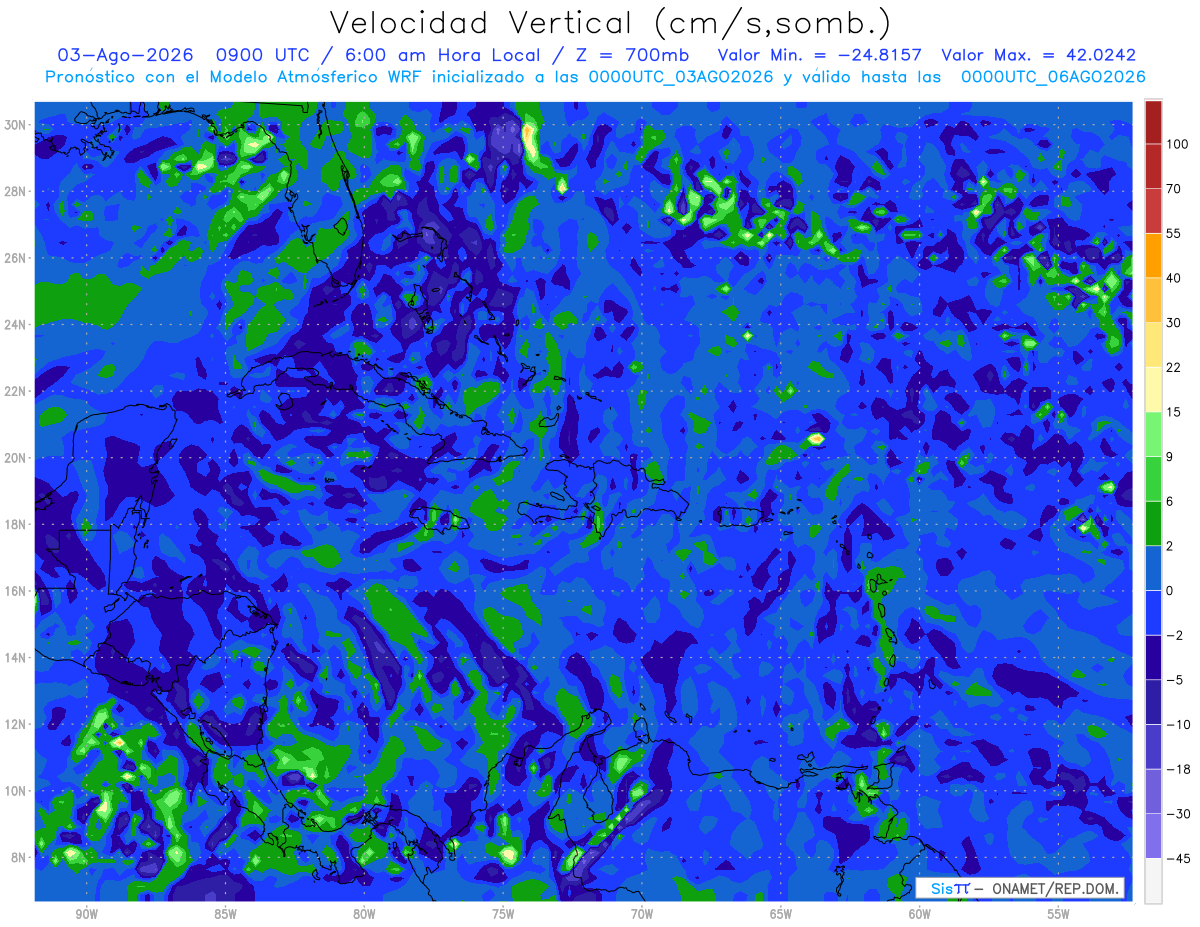Click the "55W" longitude label
This screenshot has width=1200, height=927.
click(x=1059, y=914)
